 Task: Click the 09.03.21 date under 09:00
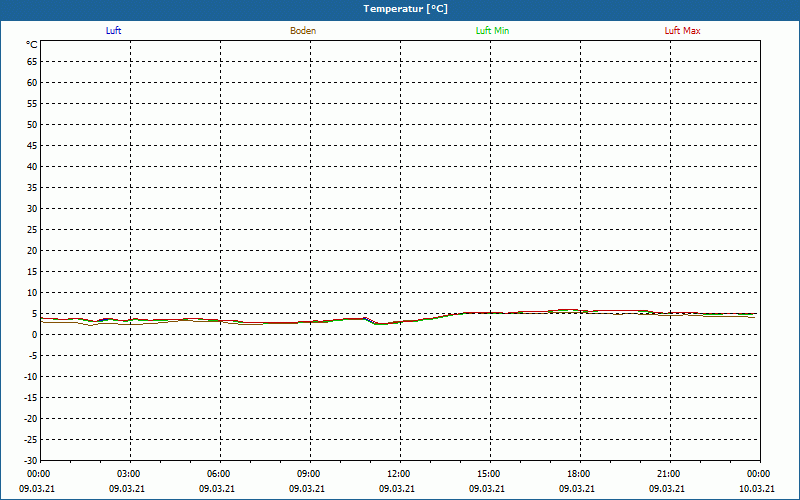(x=307, y=489)
